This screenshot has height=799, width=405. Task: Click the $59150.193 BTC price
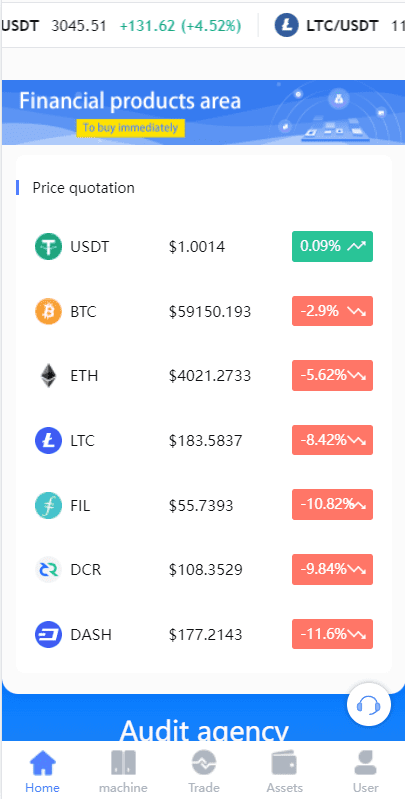pos(210,311)
